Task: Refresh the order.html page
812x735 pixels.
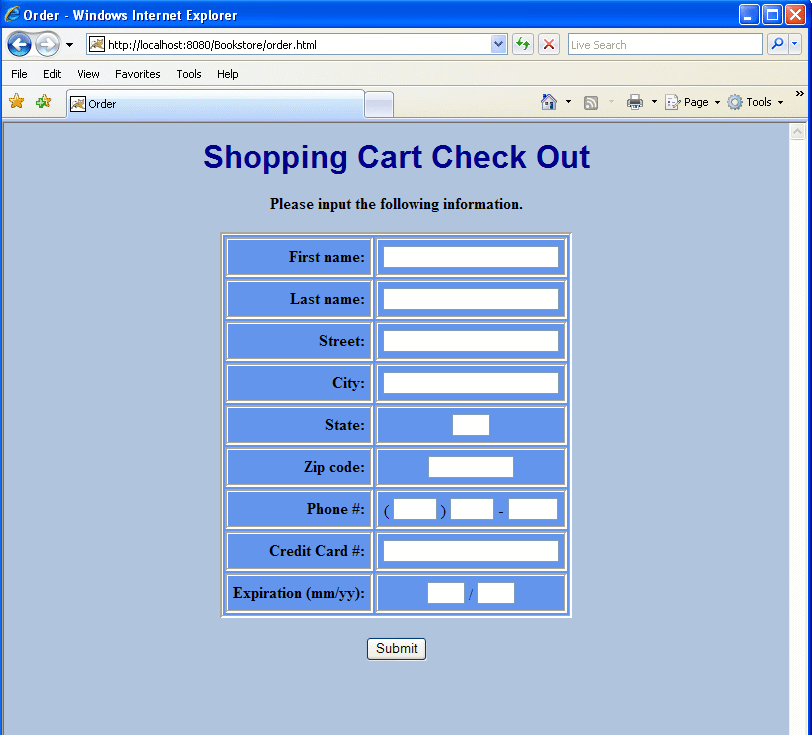Action: (x=522, y=44)
